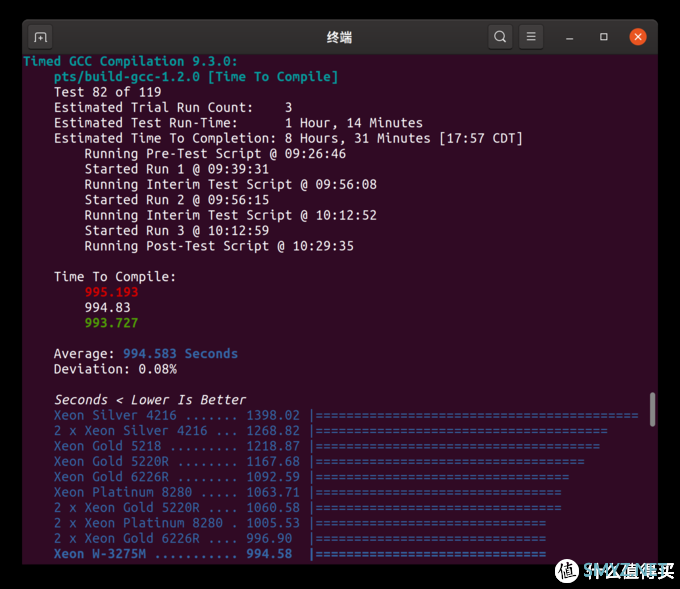Image resolution: width=680 pixels, height=589 pixels.
Task: Click the 'Timed GCC Compilation 9.3.0:' heading
Action: pos(130,61)
